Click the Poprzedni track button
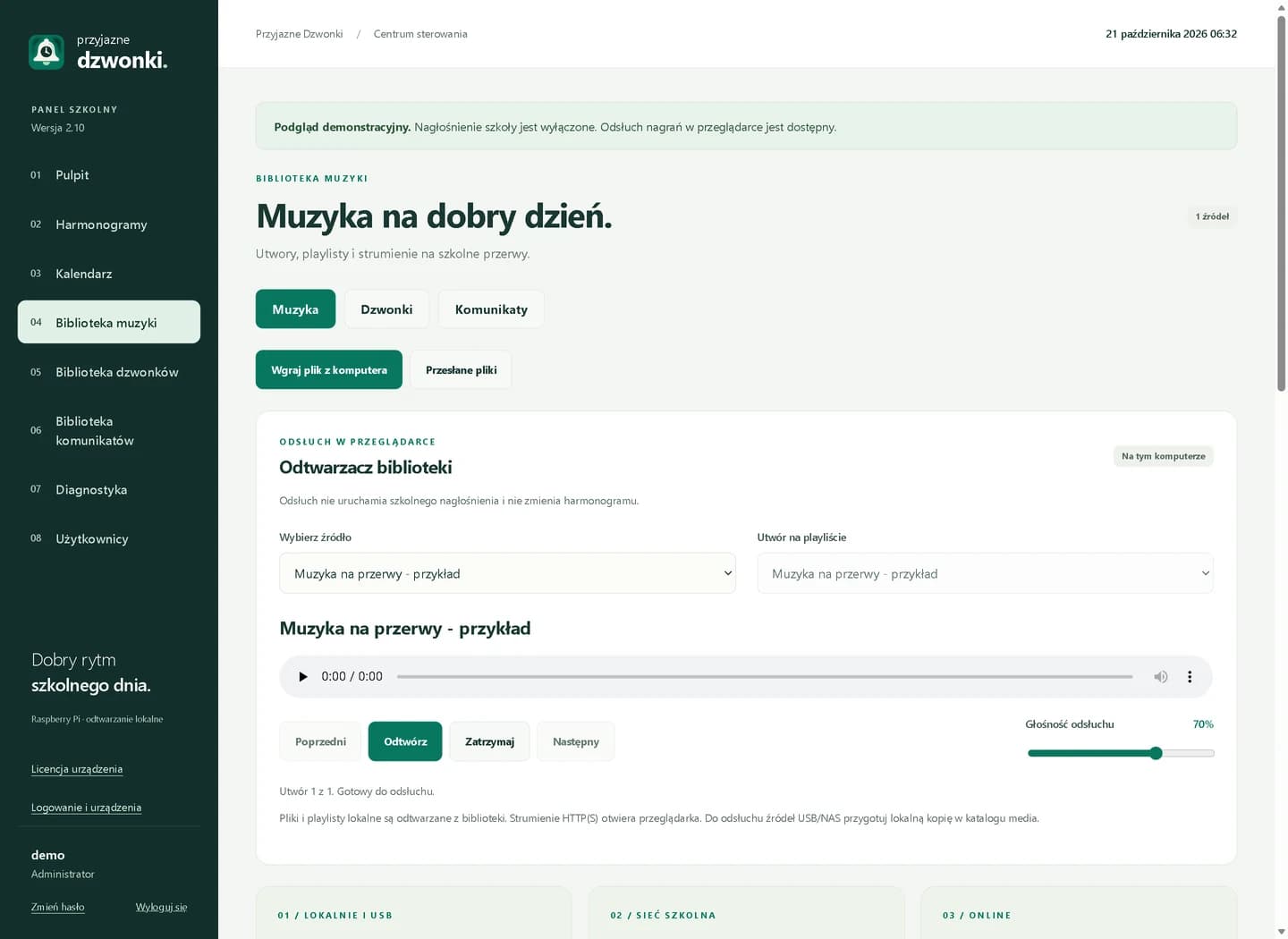Viewport: 1288px width, 939px height. point(320,741)
